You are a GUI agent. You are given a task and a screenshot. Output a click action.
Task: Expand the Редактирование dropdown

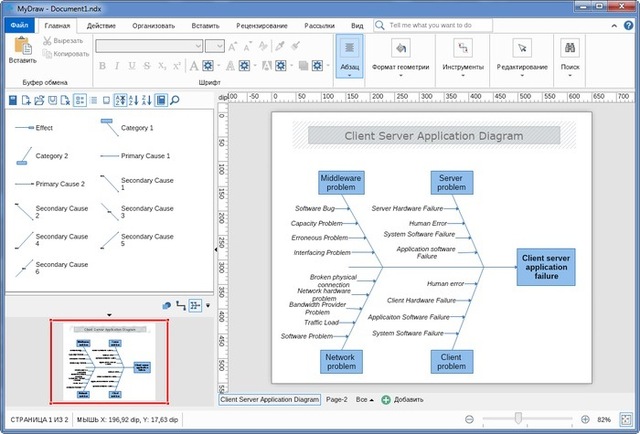[x=521, y=76]
